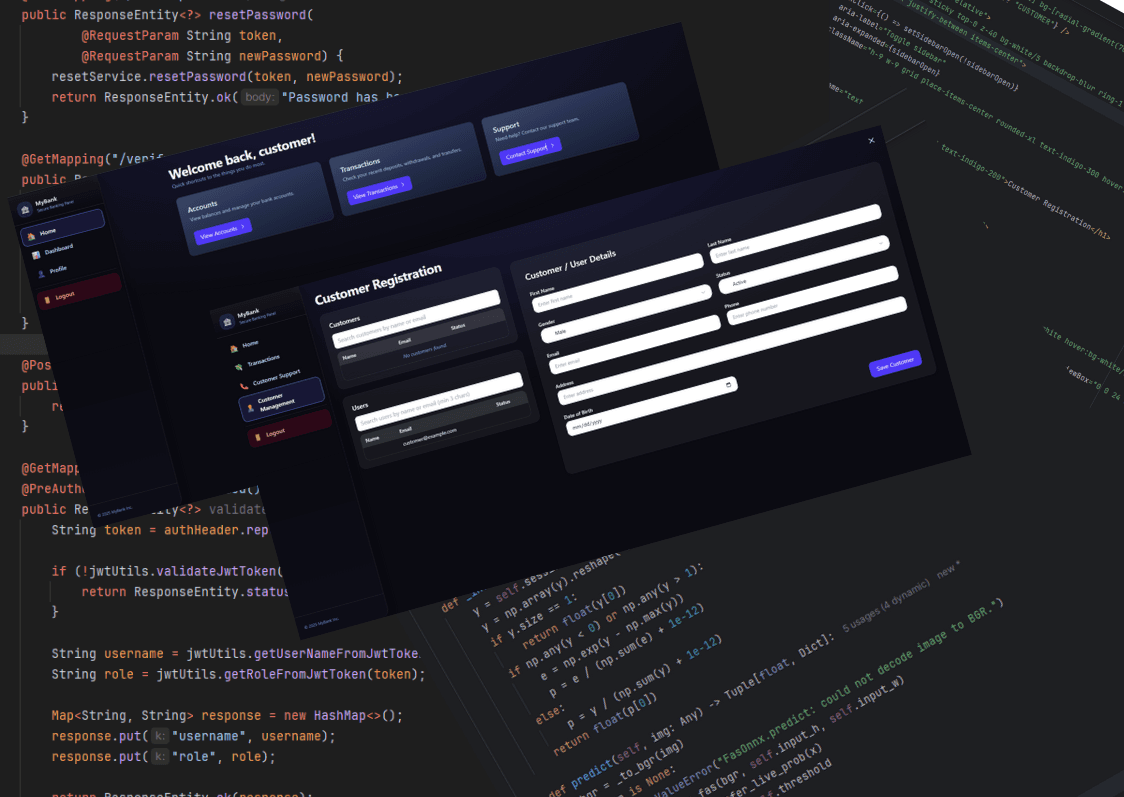Viewport: 1124px width, 797px height.
Task: Click the calendar icon in Date of Birth field
Action: point(729,384)
